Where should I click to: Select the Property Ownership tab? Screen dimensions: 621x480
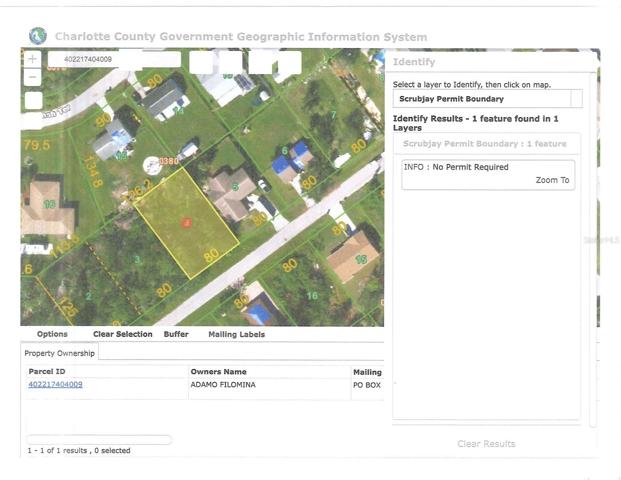tap(59, 353)
